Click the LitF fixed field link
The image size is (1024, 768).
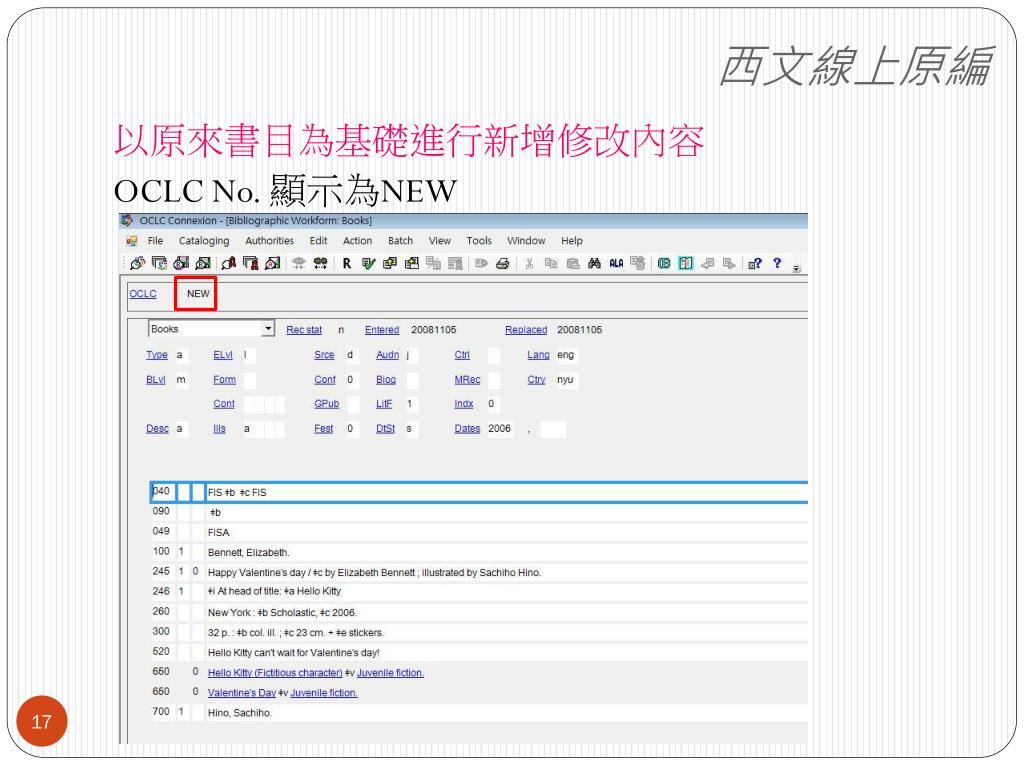pyautogui.click(x=384, y=404)
